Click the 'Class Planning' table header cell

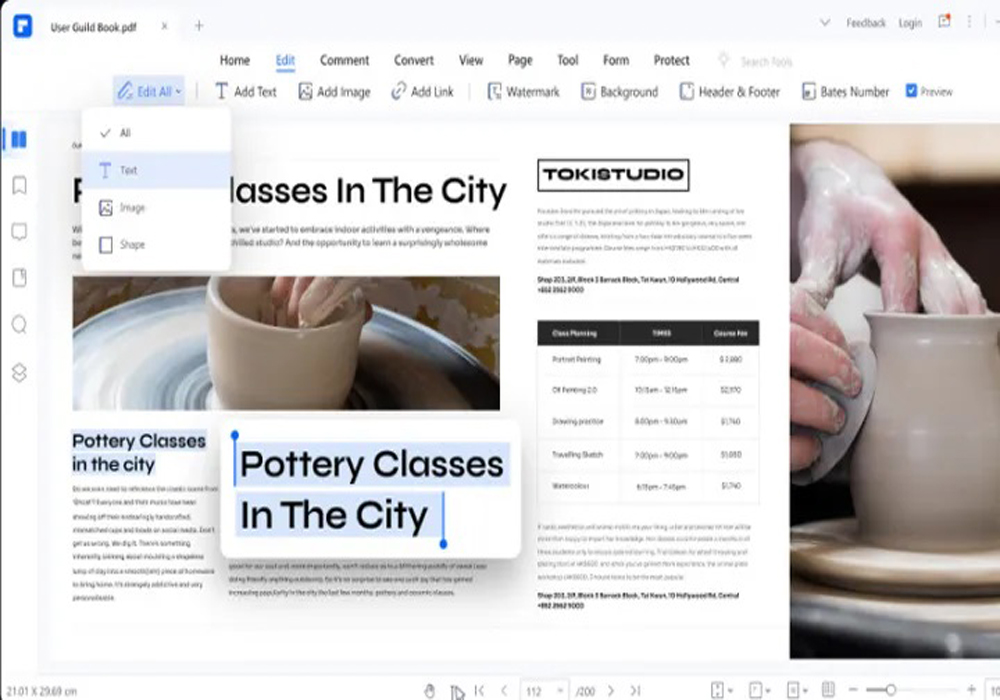(x=575, y=333)
